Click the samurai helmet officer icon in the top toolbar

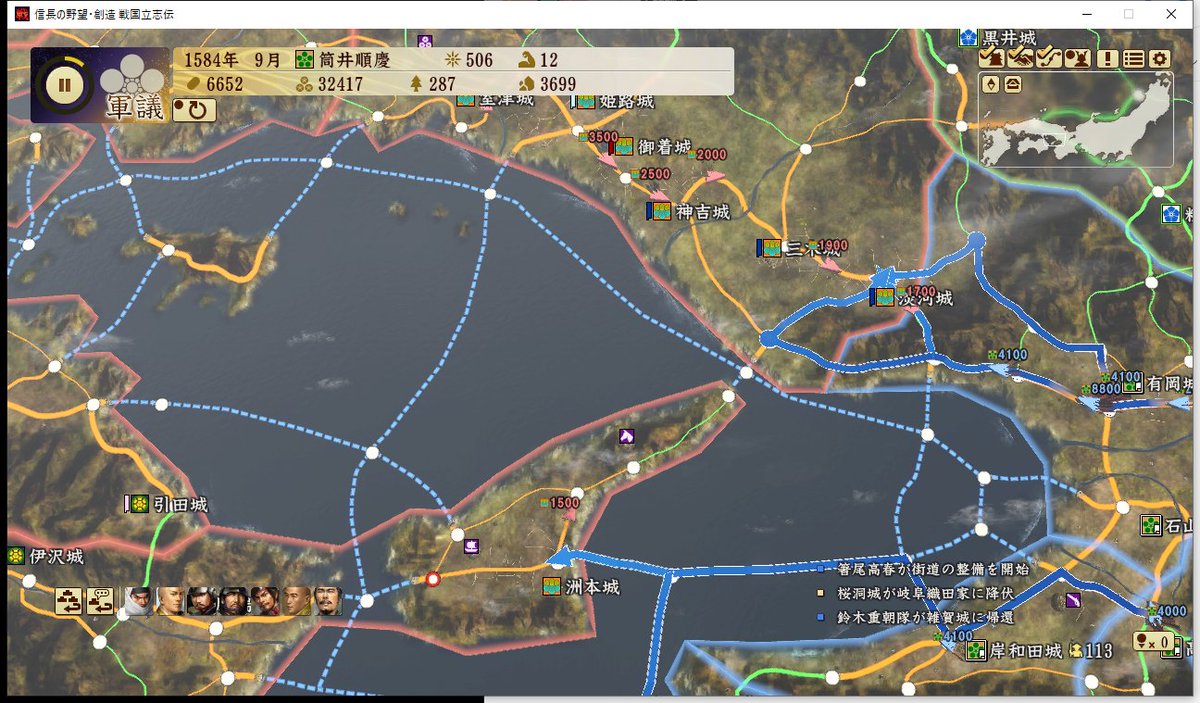click(1076, 58)
